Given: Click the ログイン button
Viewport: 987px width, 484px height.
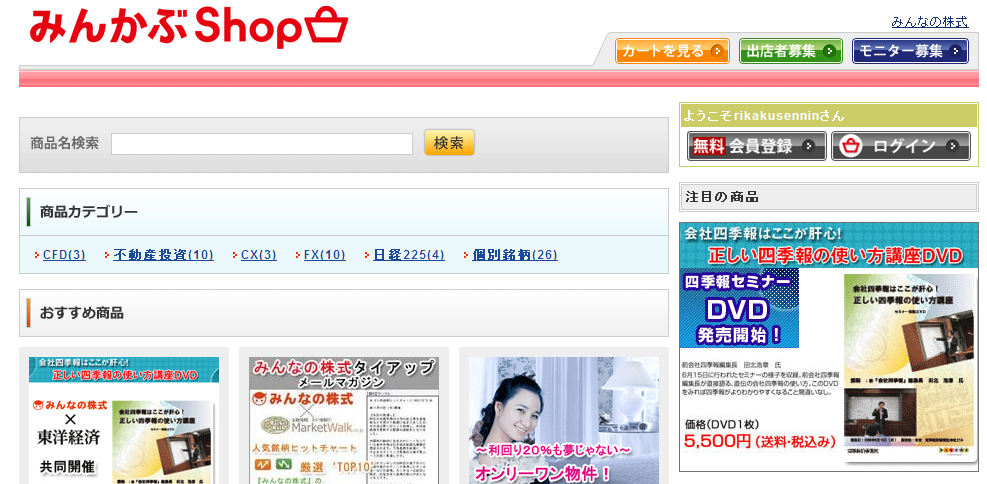Looking at the screenshot, I should point(901,146).
